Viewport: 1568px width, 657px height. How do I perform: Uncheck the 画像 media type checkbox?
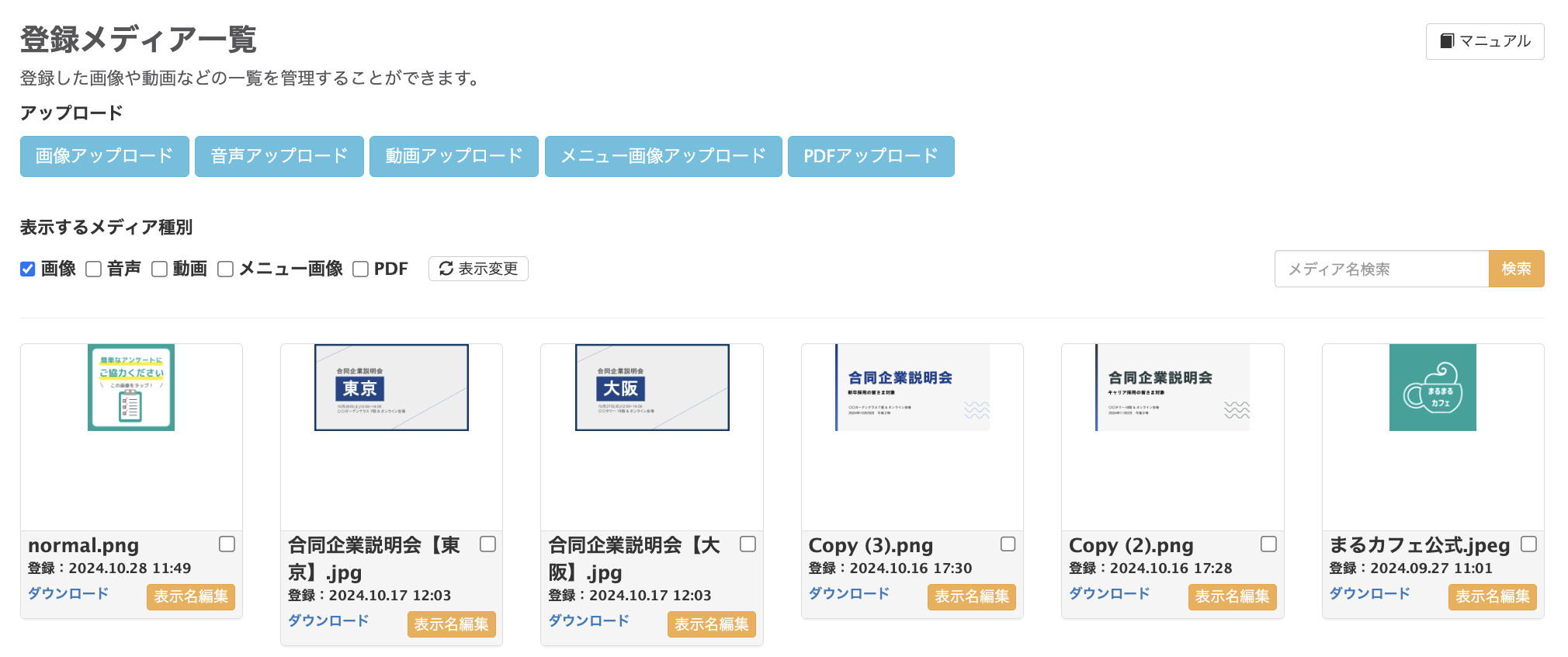tap(28, 269)
